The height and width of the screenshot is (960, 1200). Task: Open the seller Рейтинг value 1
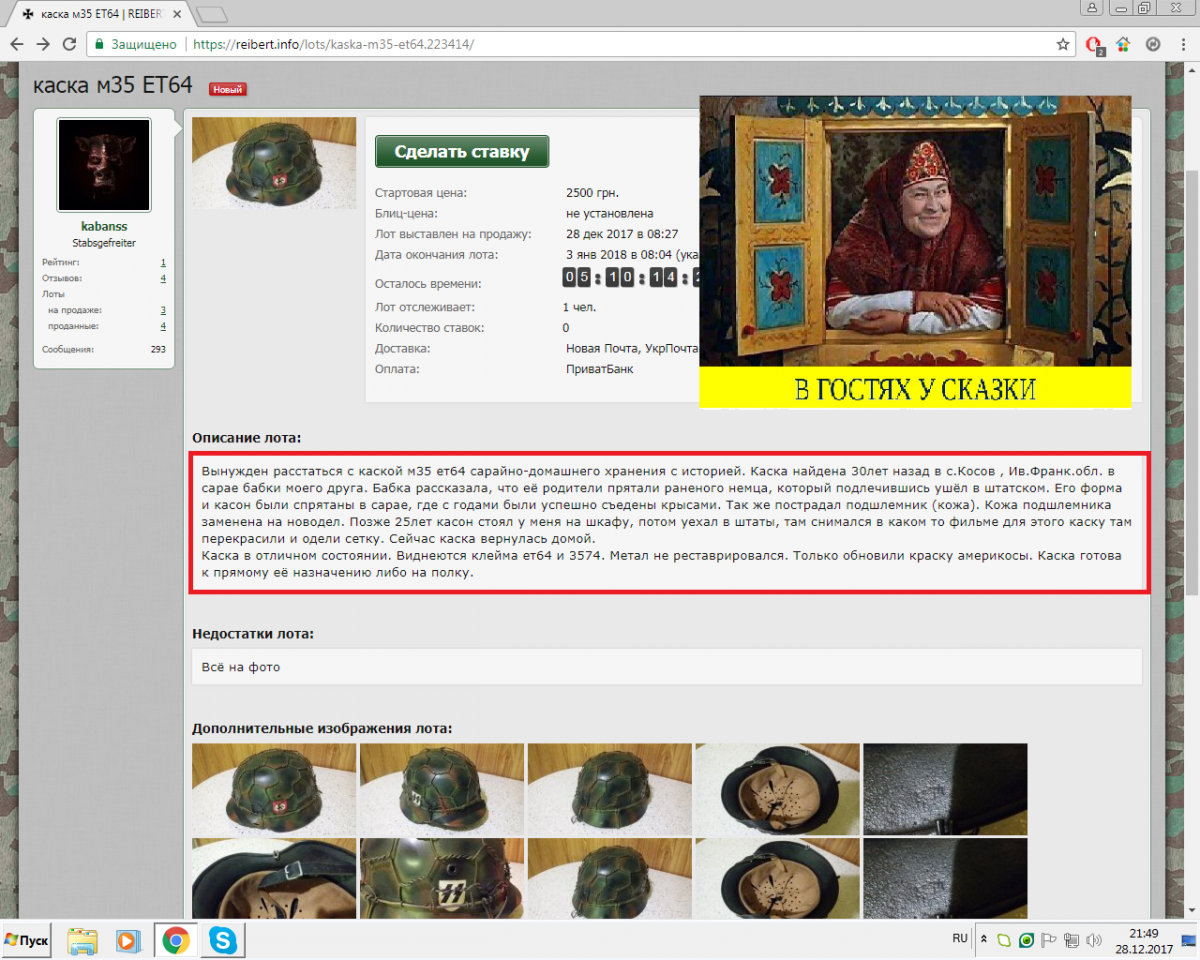click(163, 262)
